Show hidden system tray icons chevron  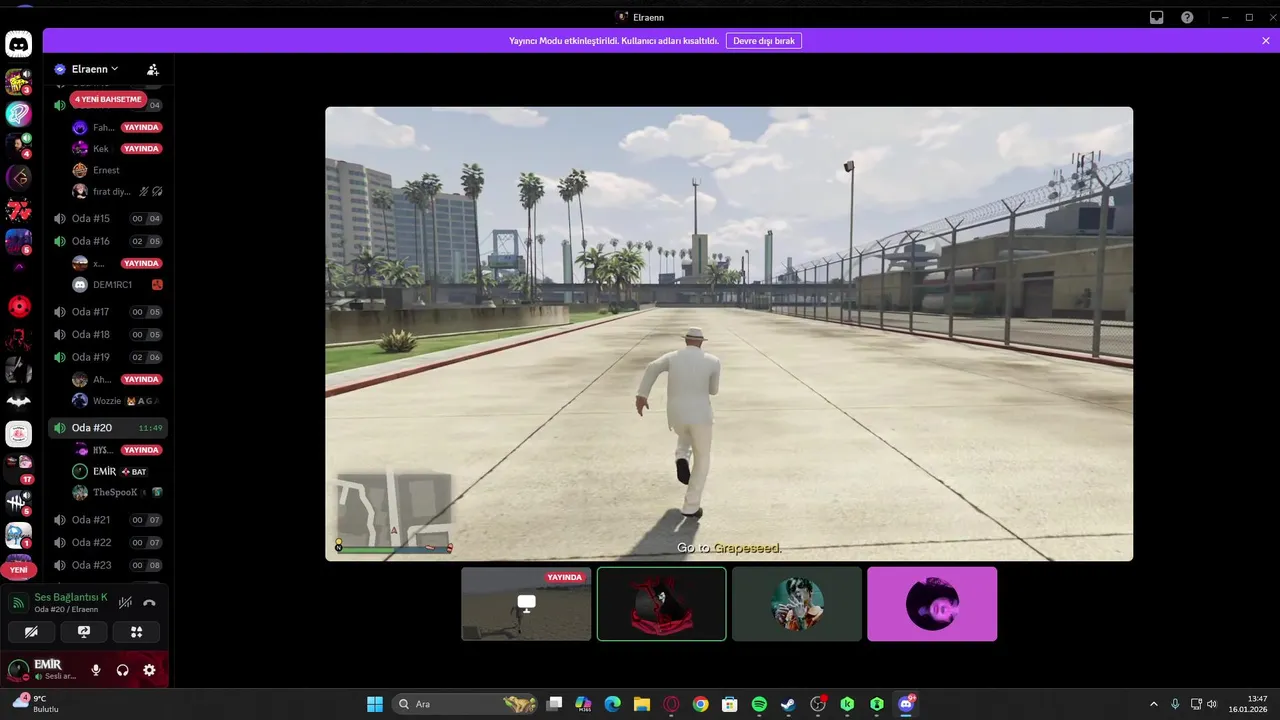point(1153,704)
